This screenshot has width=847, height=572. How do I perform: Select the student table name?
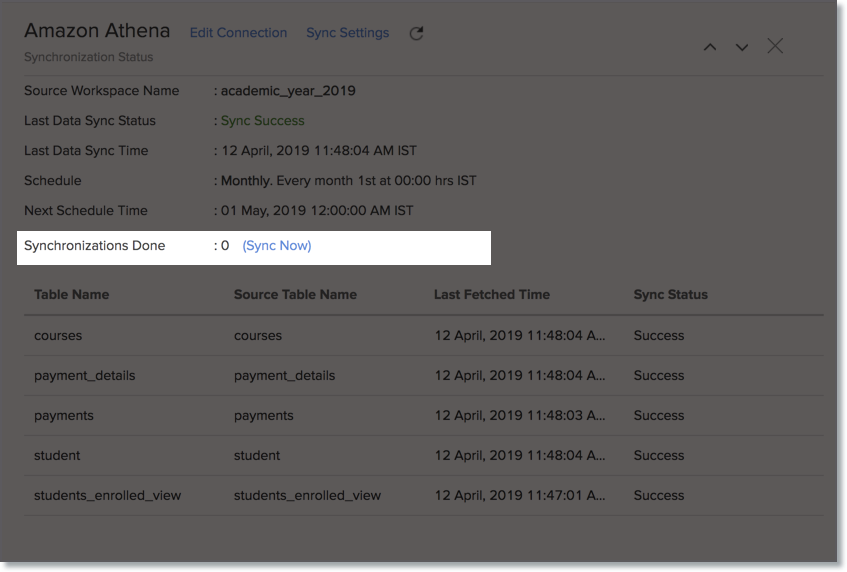tap(57, 455)
